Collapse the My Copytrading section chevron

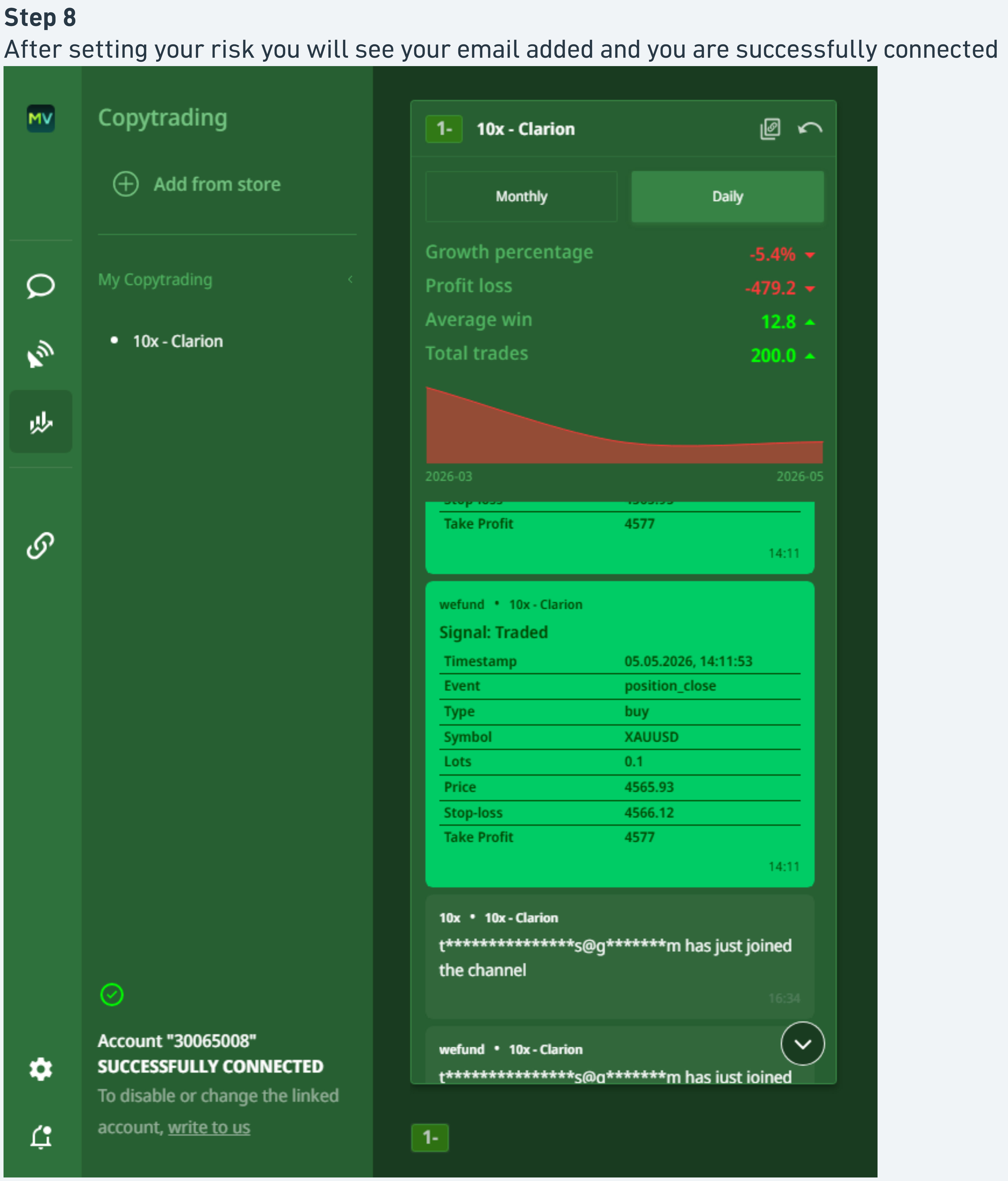point(350,279)
